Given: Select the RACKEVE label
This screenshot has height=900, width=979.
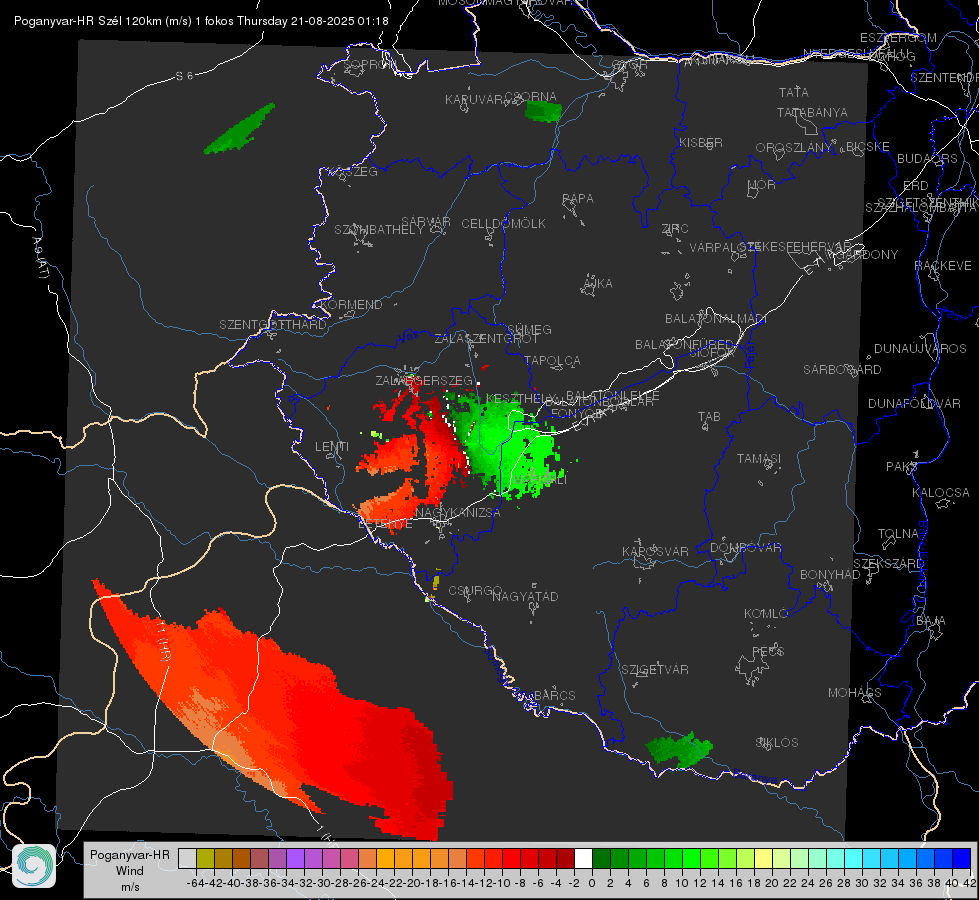Looking at the screenshot, I should [943, 266].
